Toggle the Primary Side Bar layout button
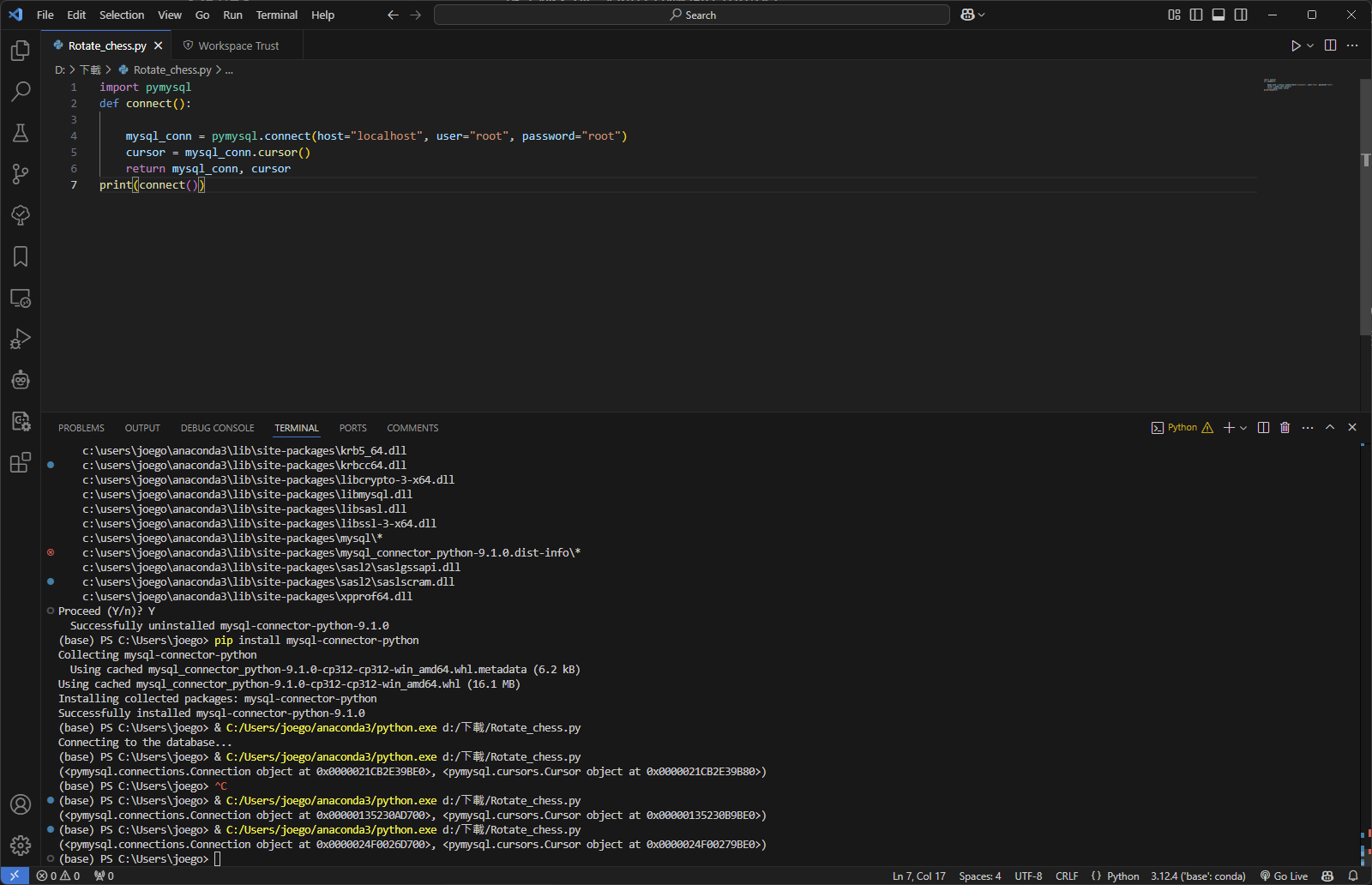Image resolution: width=1372 pixels, height=885 pixels. (x=1196, y=15)
